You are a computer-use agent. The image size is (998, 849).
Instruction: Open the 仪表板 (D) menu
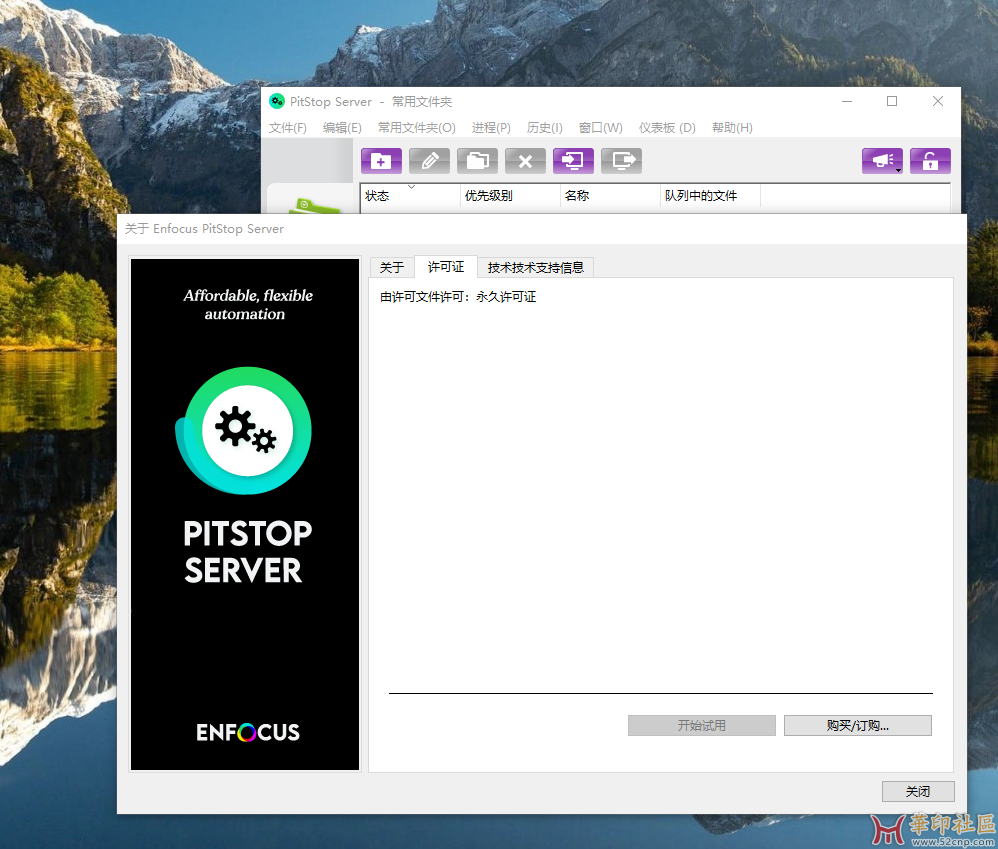(x=667, y=128)
